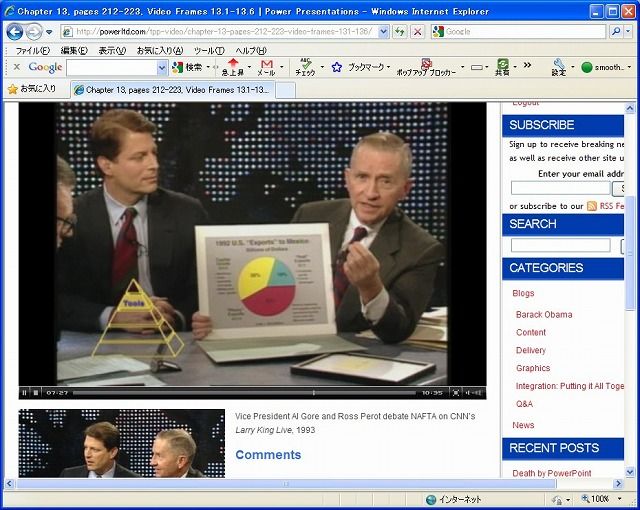This screenshot has height=510, width=640.
Task: Click the Google logo on the toolbar
Action: 45,67
